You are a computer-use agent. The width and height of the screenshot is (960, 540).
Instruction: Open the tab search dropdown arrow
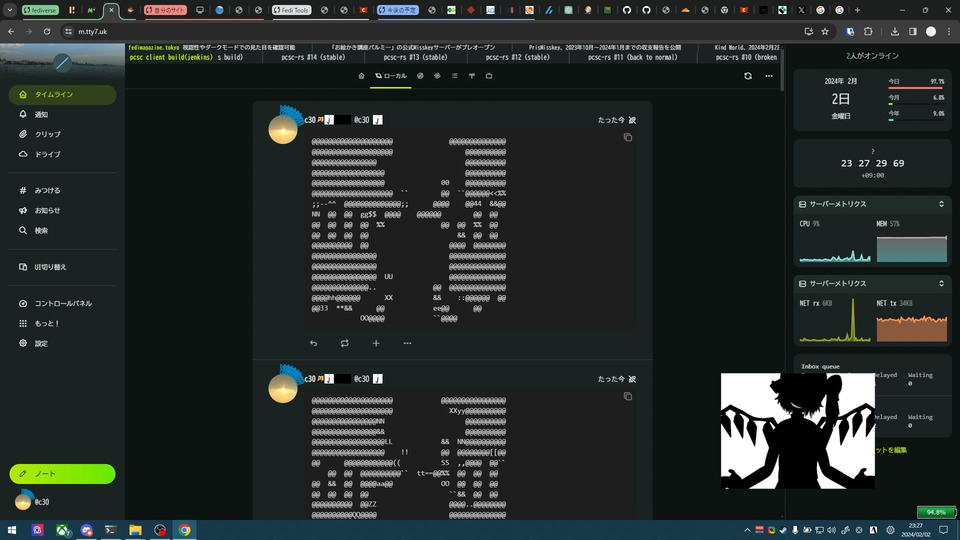10,10
